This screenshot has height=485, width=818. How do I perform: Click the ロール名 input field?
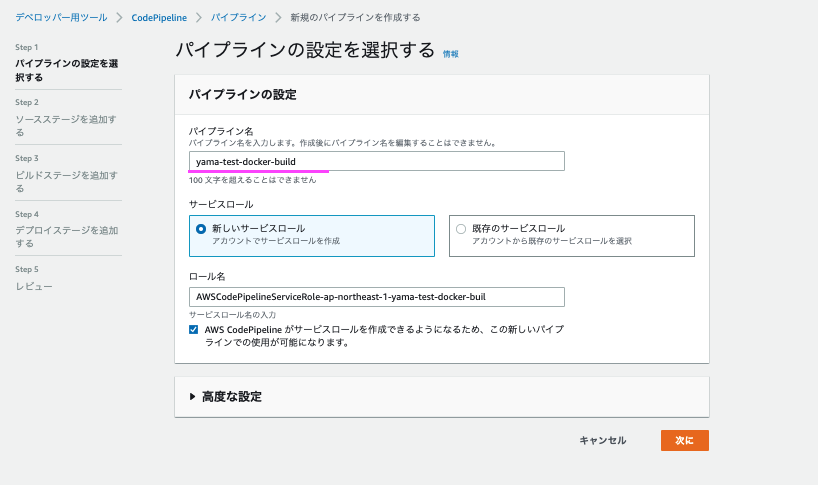tap(377, 297)
